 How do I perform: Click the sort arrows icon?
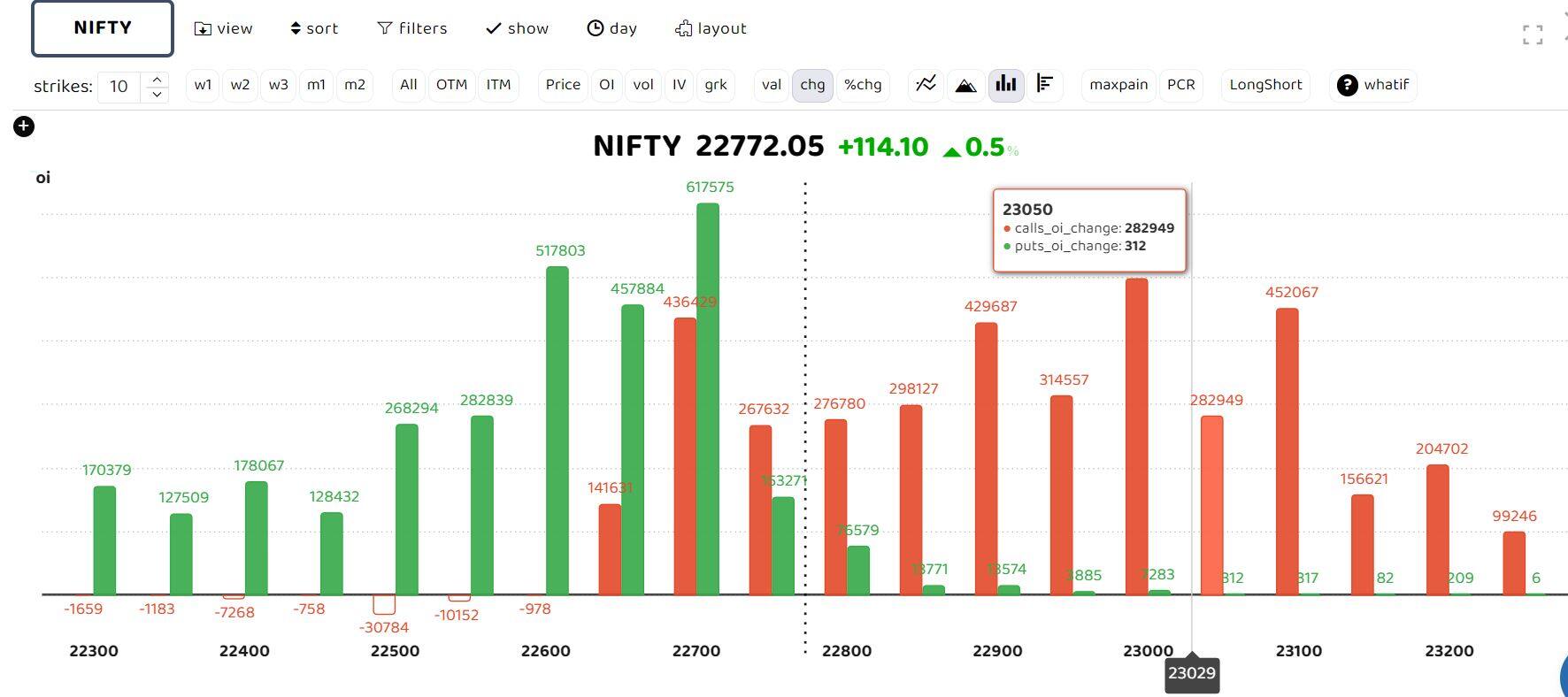[x=296, y=28]
